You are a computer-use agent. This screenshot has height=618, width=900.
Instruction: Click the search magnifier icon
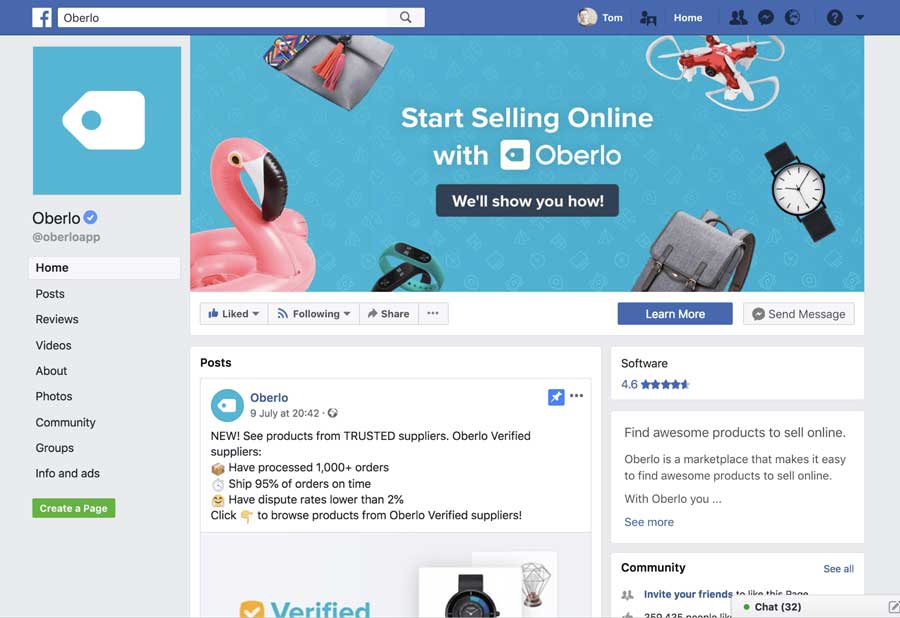pyautogui.click(x=405, y=17)
